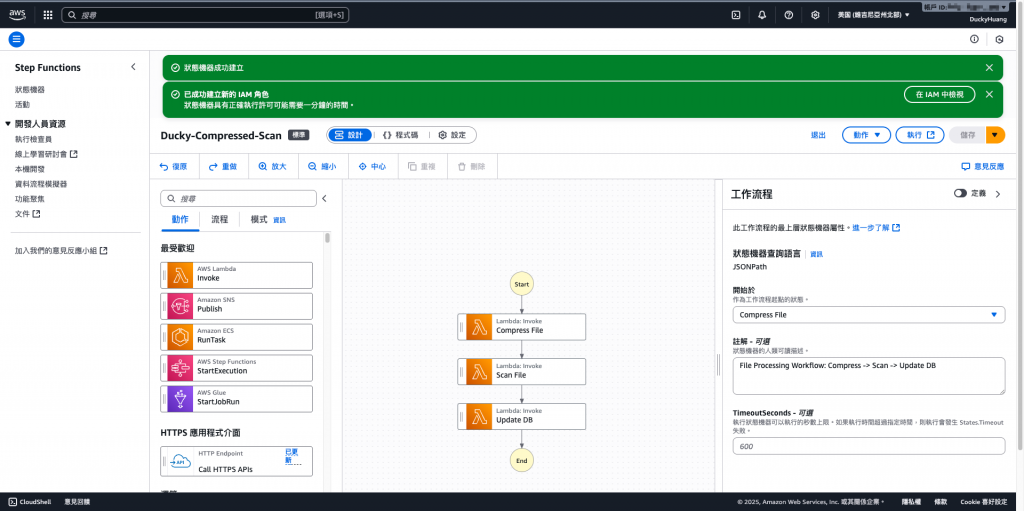
Task: Select the Compress File Lambda state
Action: (x=522, y=327)
